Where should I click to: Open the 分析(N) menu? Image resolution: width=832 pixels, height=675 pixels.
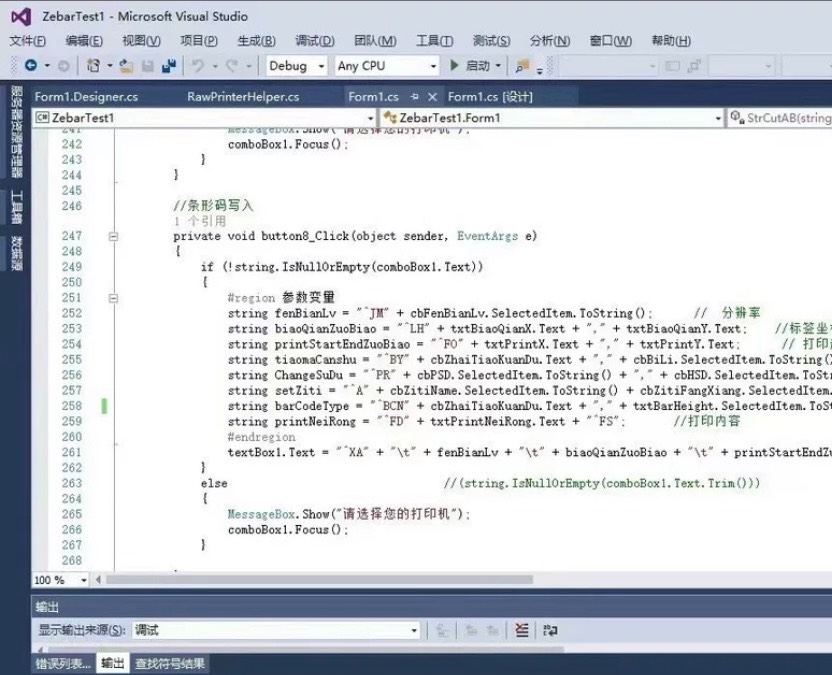550,41
